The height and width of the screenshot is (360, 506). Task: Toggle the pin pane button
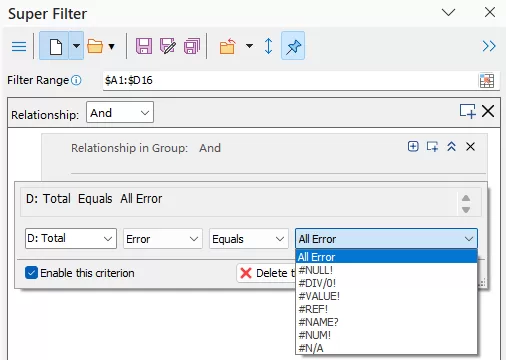(293, 46)
